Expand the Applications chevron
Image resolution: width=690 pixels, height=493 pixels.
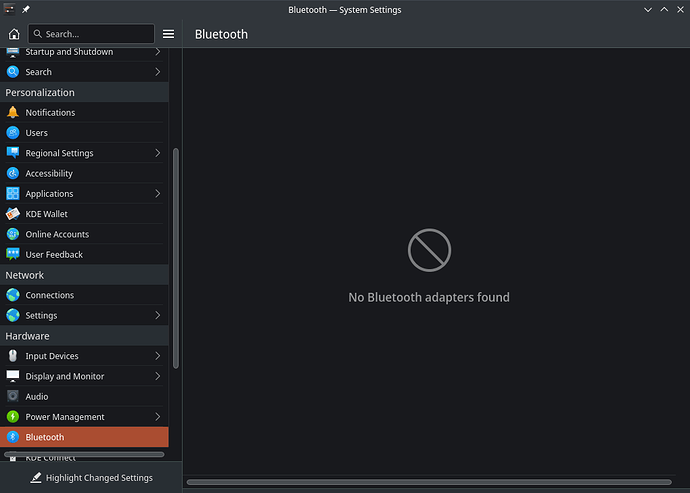coord(158,193)
